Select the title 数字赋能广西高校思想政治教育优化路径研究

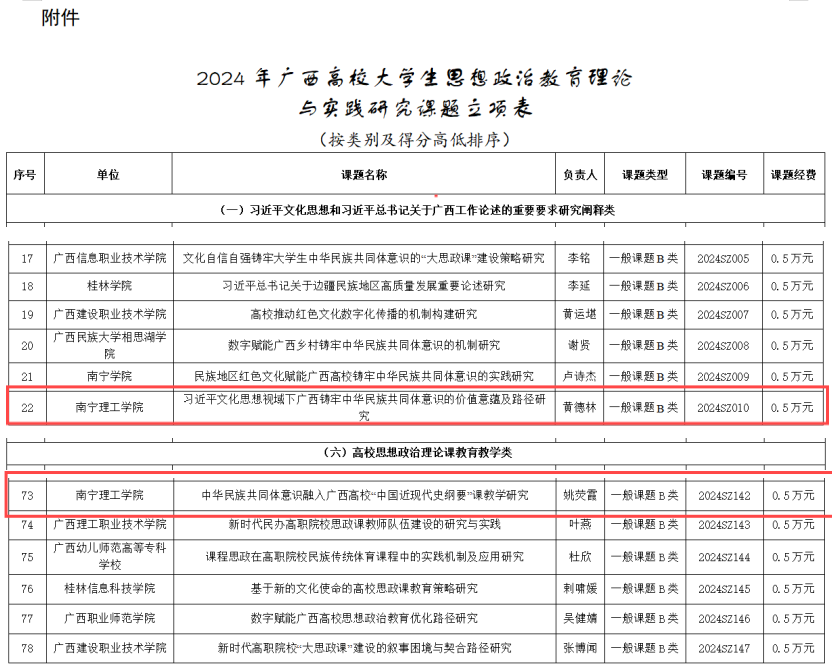(363, 618)
